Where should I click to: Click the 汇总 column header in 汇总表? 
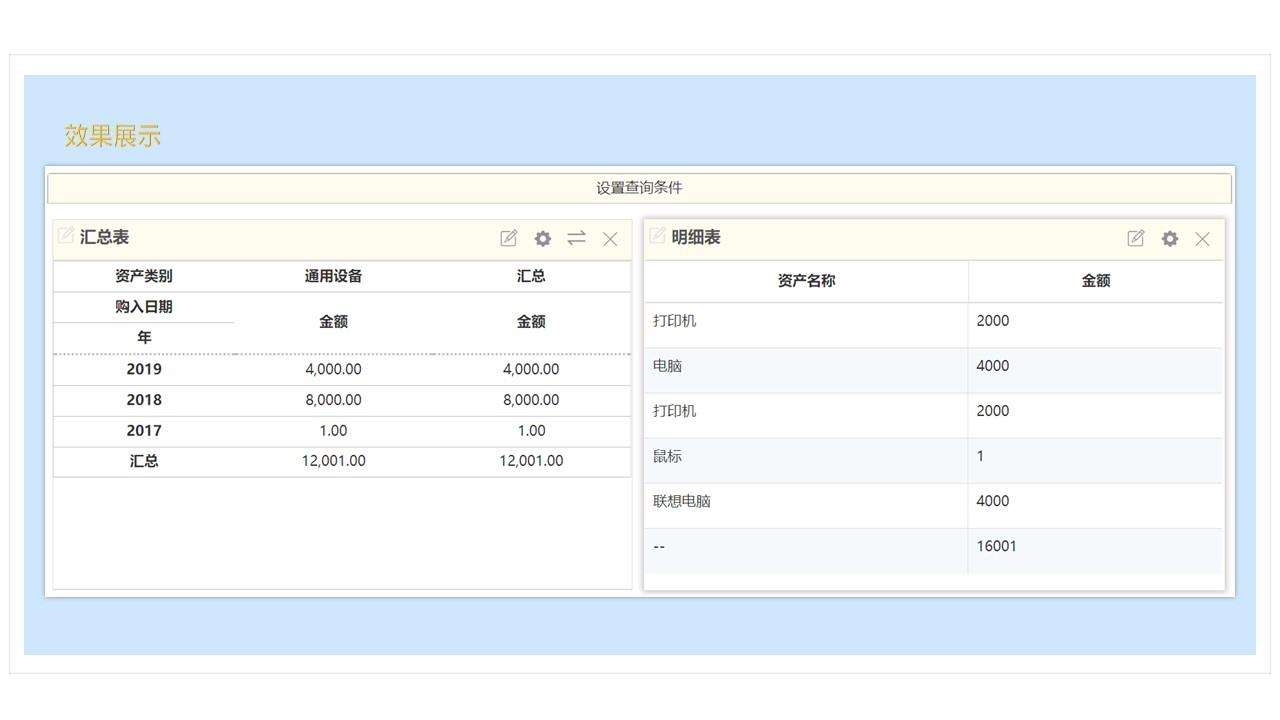point(531,276)
